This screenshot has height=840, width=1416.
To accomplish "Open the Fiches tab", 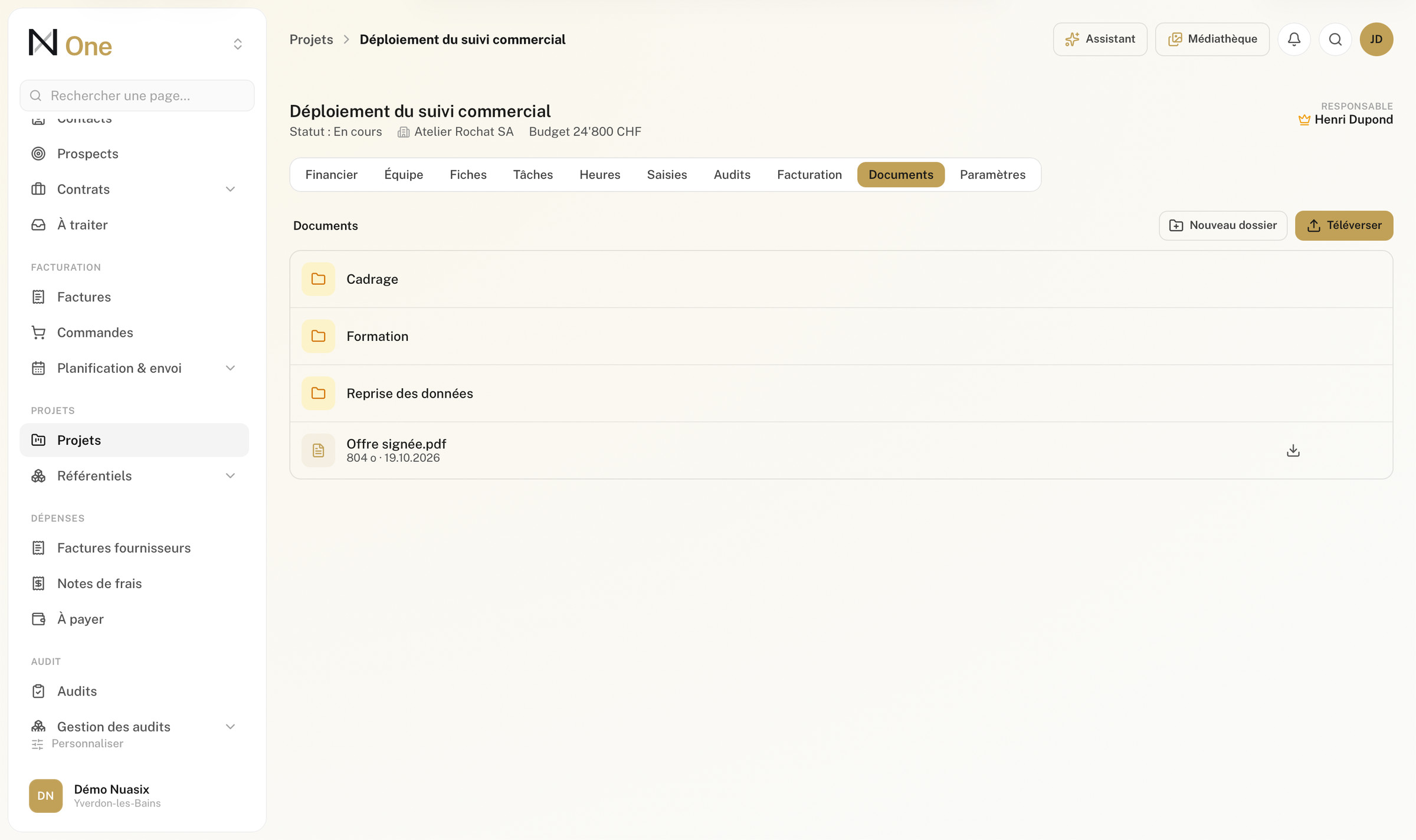I will (x=468, y=175).
